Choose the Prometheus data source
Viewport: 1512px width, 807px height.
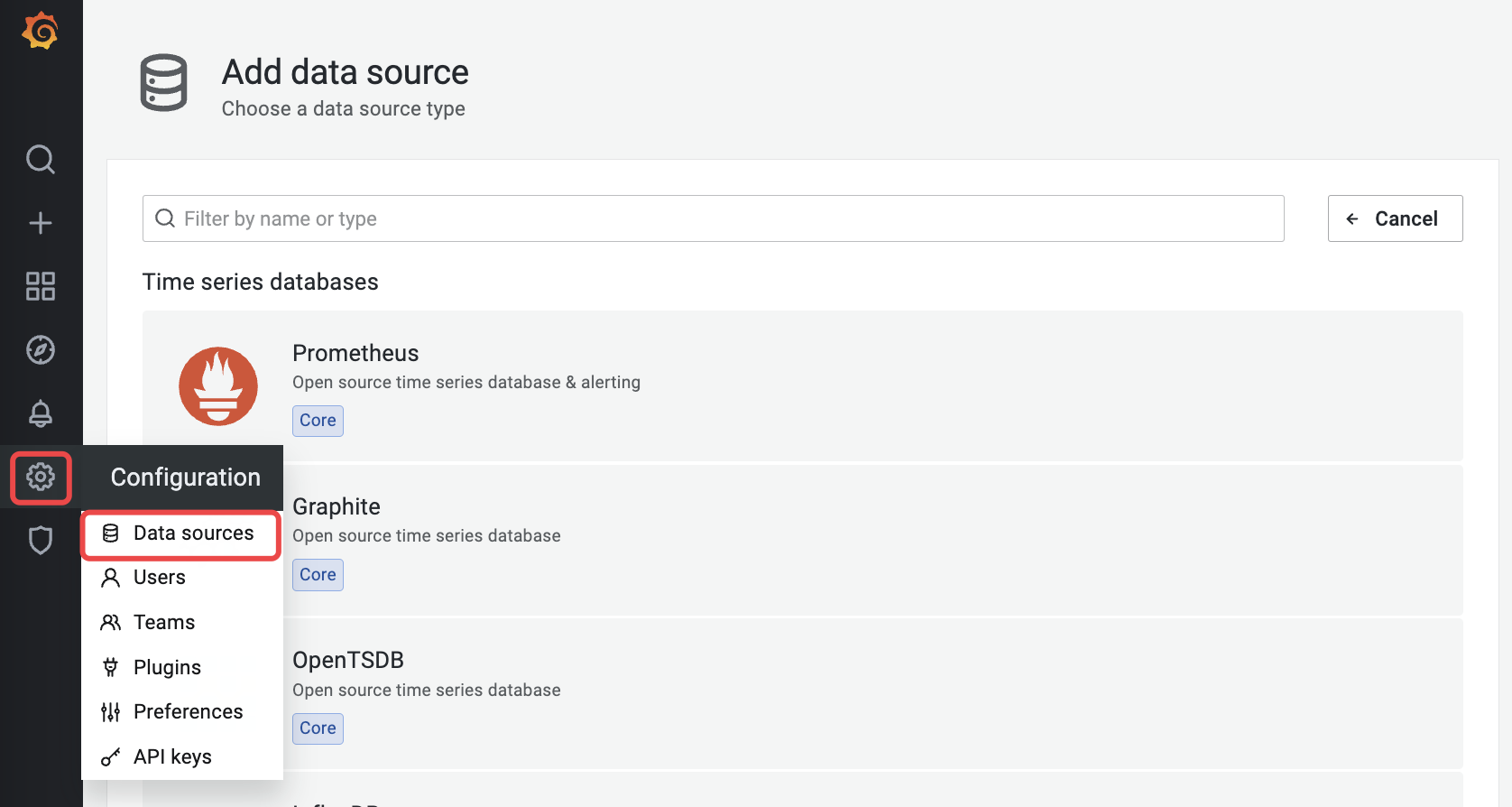click(801, 386)
